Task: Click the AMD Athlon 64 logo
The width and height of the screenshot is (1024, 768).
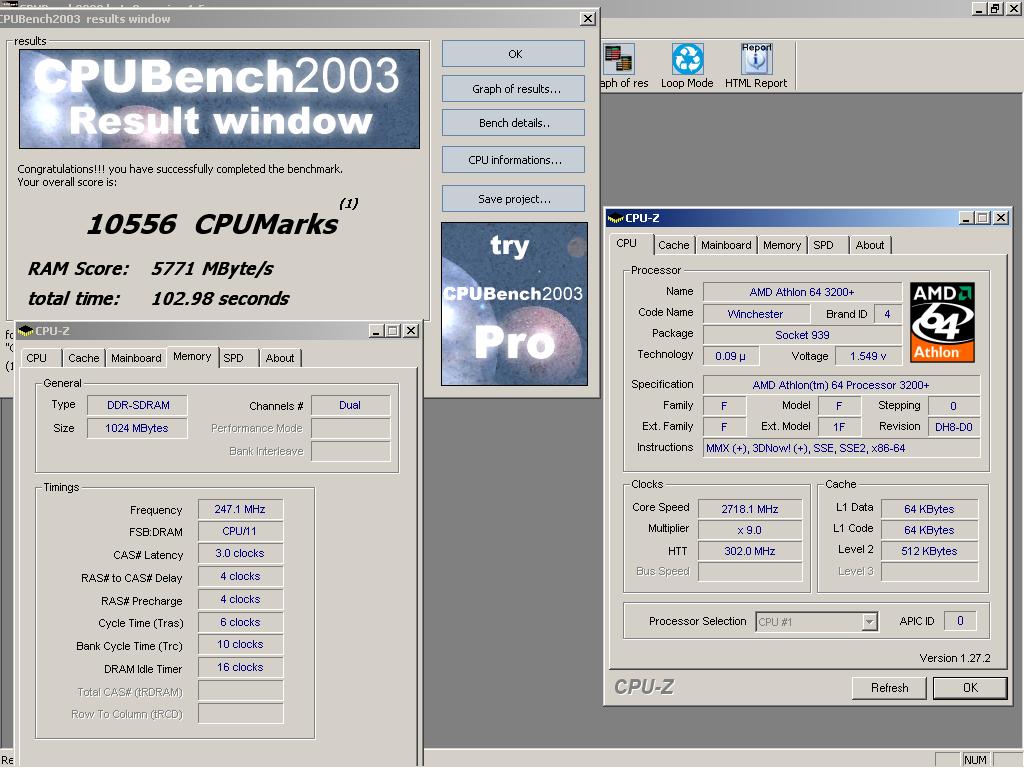Action: 942,322
